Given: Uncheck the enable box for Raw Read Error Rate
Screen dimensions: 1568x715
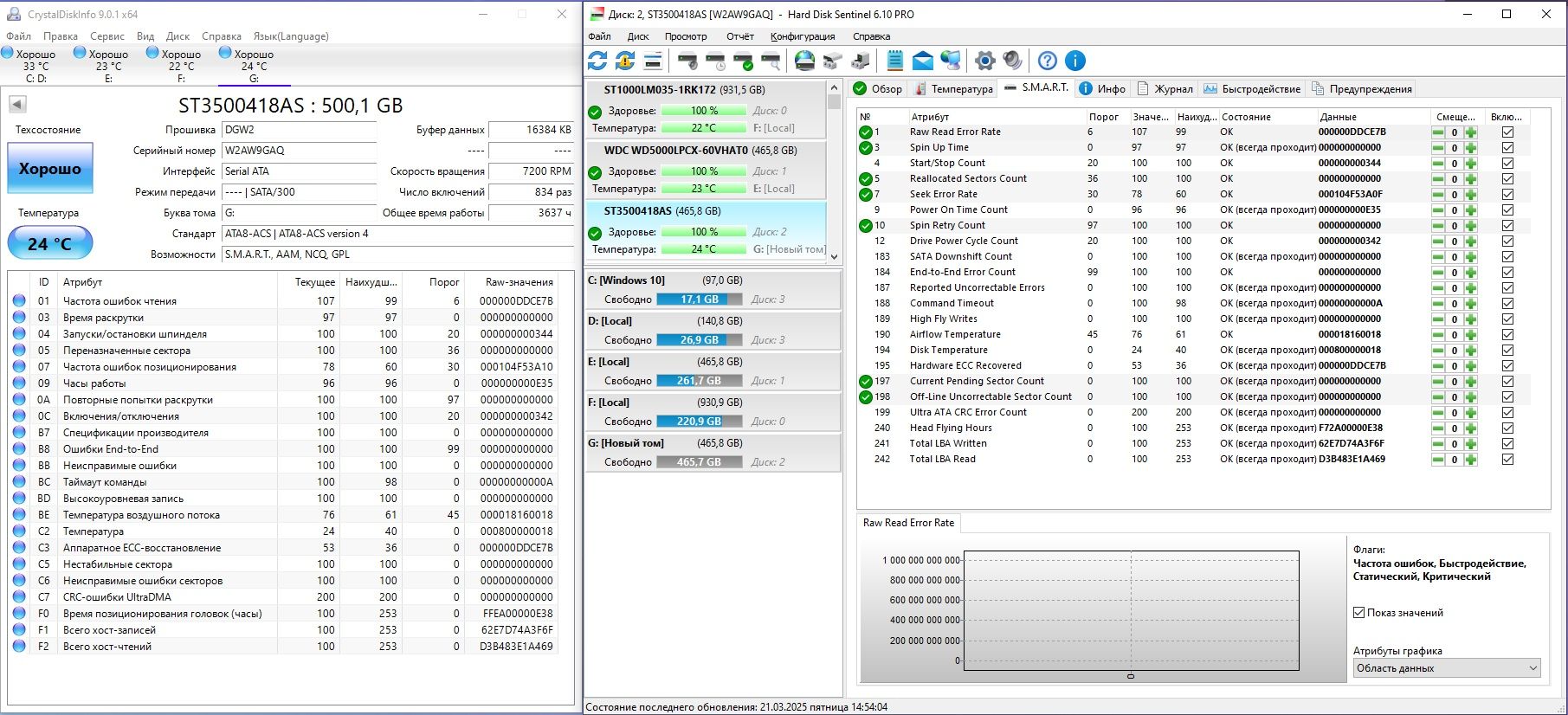Looking at the screenshot, I should point(1507,132).
